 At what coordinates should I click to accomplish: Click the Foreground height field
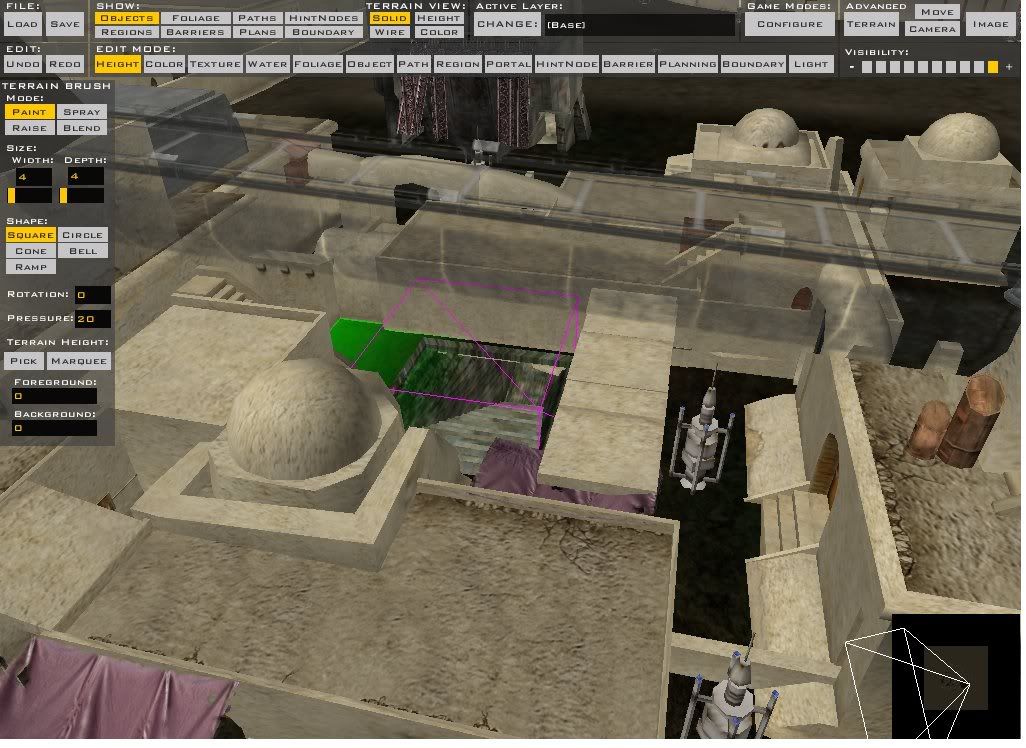(54, 396)
